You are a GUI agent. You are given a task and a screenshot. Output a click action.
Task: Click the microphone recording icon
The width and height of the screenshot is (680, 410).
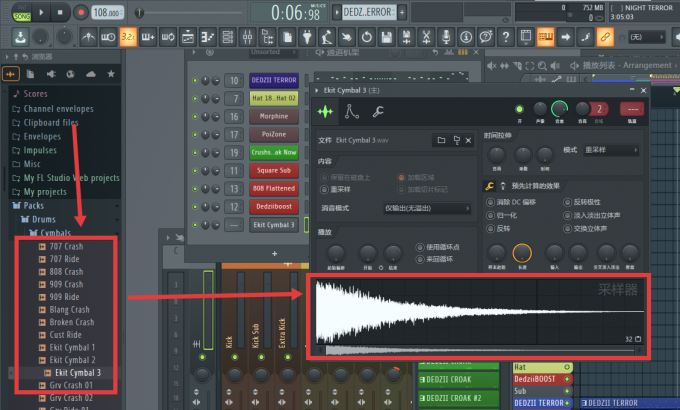[446, 37]
